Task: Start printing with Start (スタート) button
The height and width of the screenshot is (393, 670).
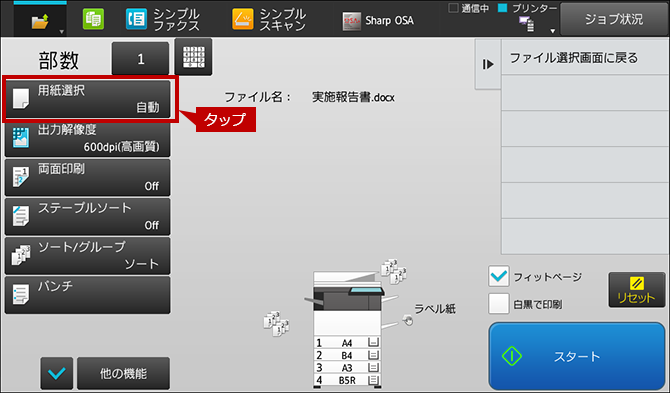Action: [x=577, y=356]
